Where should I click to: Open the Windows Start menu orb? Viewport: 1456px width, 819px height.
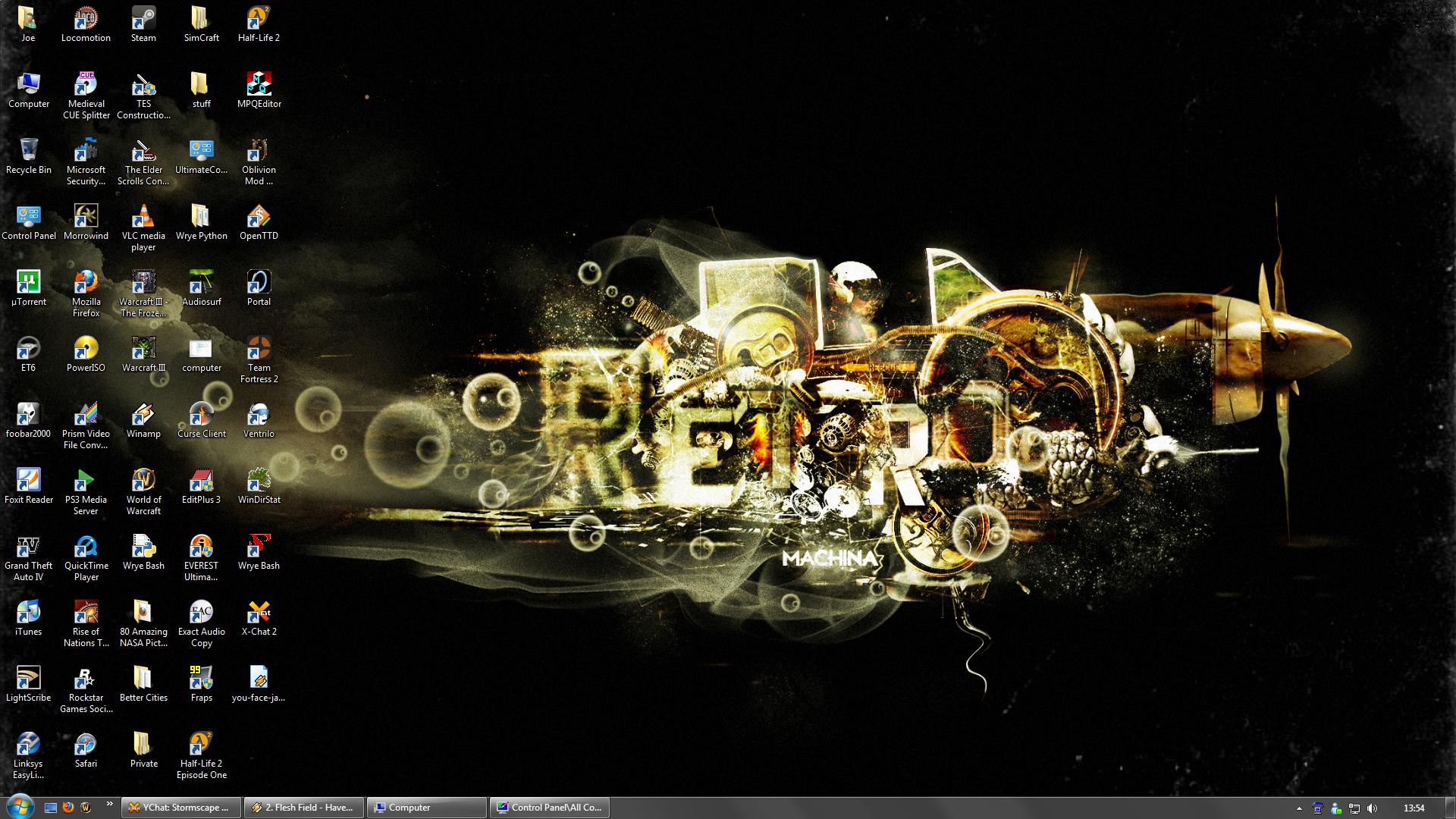[19, 807]
